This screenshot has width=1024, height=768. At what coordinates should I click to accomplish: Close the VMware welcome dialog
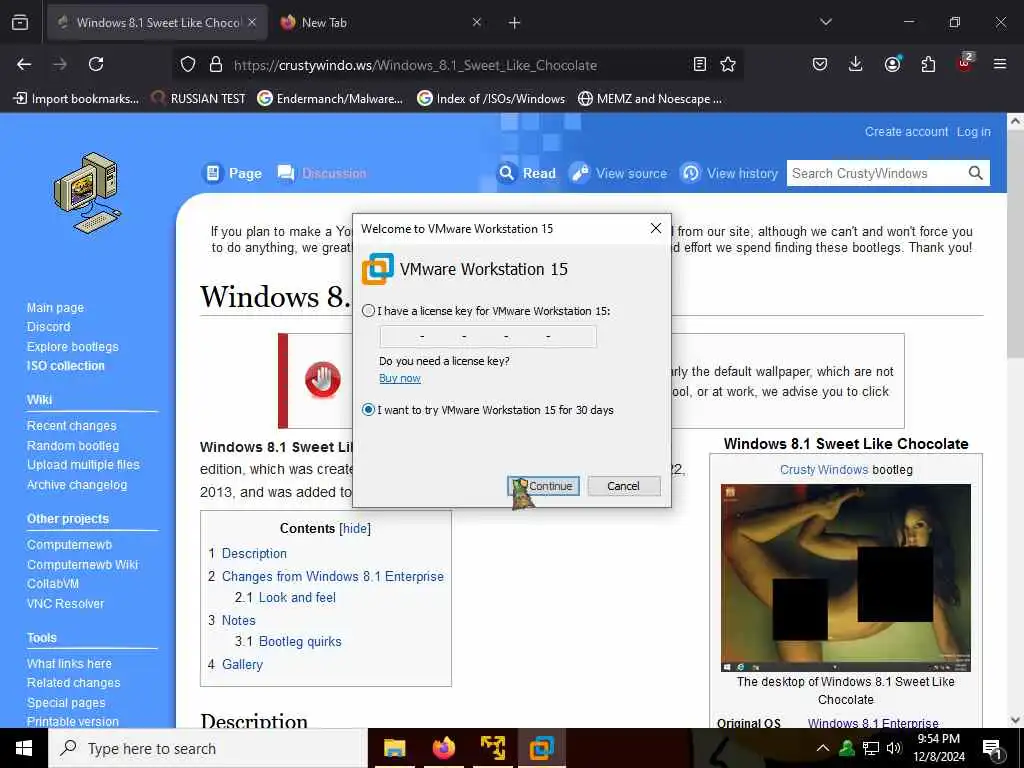(x=656, y=228)
